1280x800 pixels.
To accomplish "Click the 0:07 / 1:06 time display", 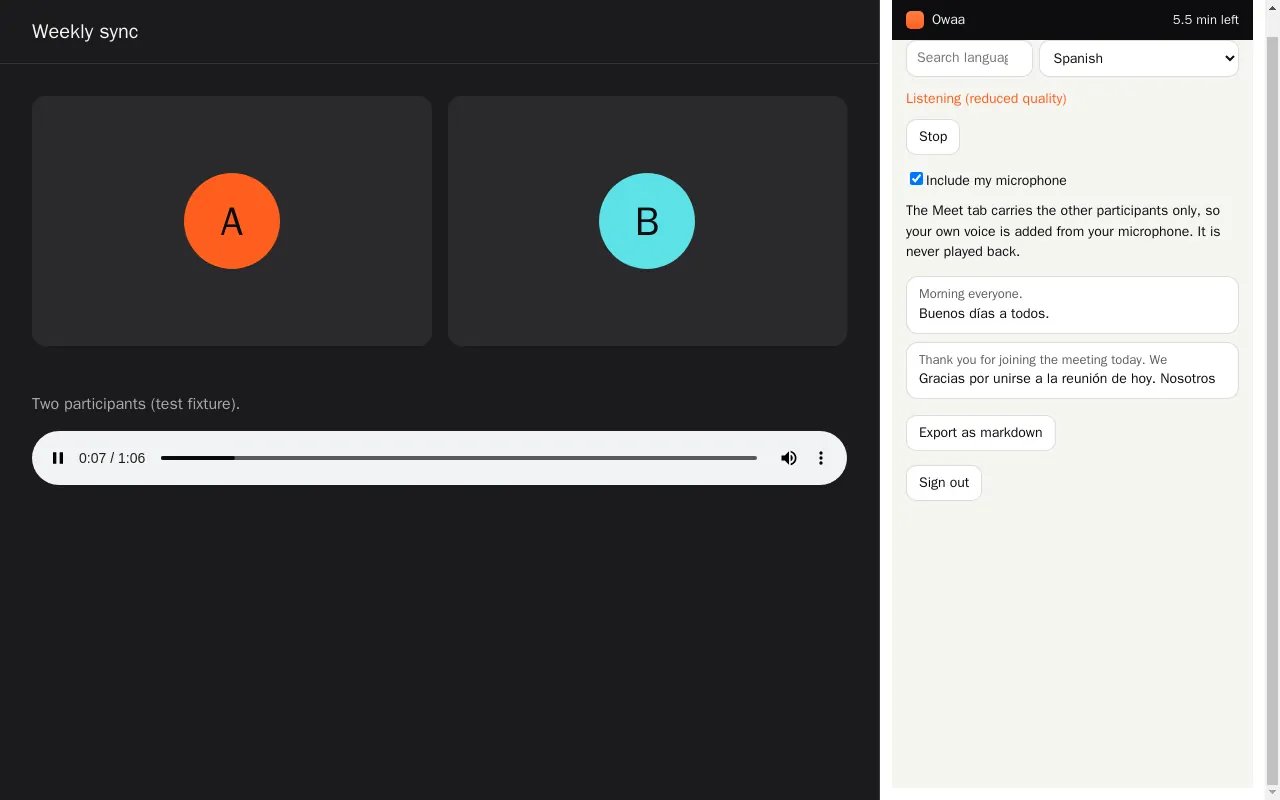I will click(112, 458).
